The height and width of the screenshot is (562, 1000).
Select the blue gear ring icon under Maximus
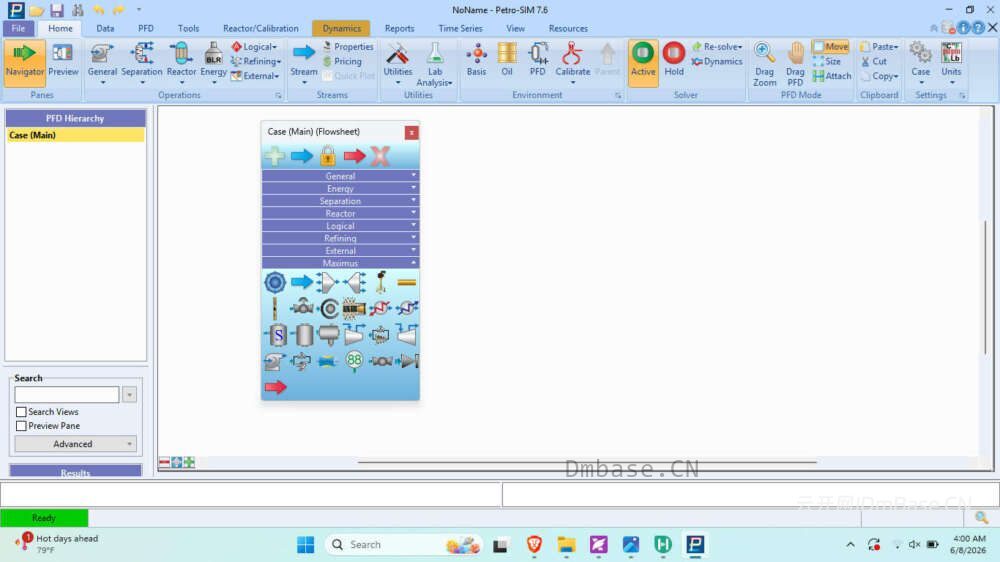tap(275, 282)
